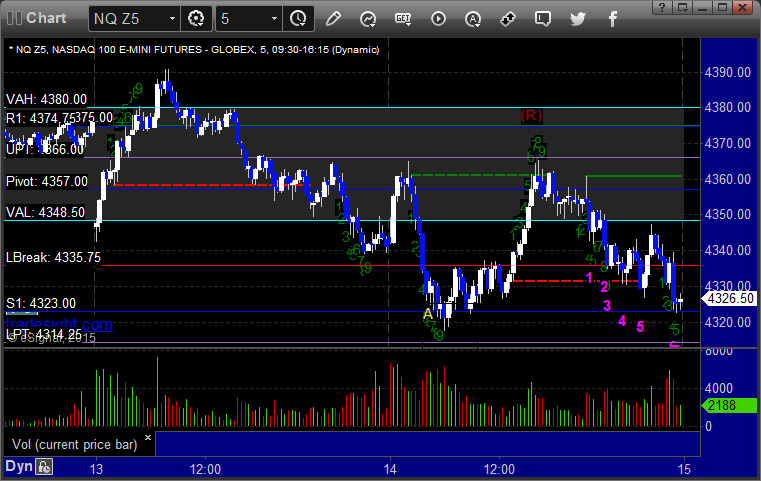Image resolution: width=761 pixels, height=481 pixels.
Task: Expand the NQ Z5 symbol dropdown arrow
Action: coord(172,19)
